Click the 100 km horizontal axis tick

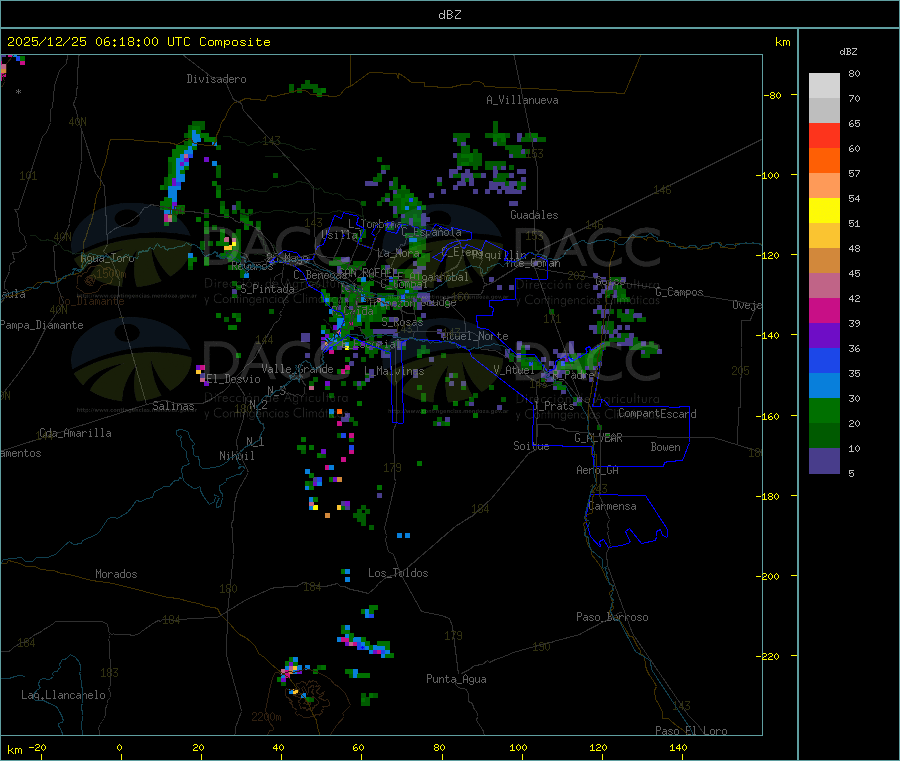518,747
